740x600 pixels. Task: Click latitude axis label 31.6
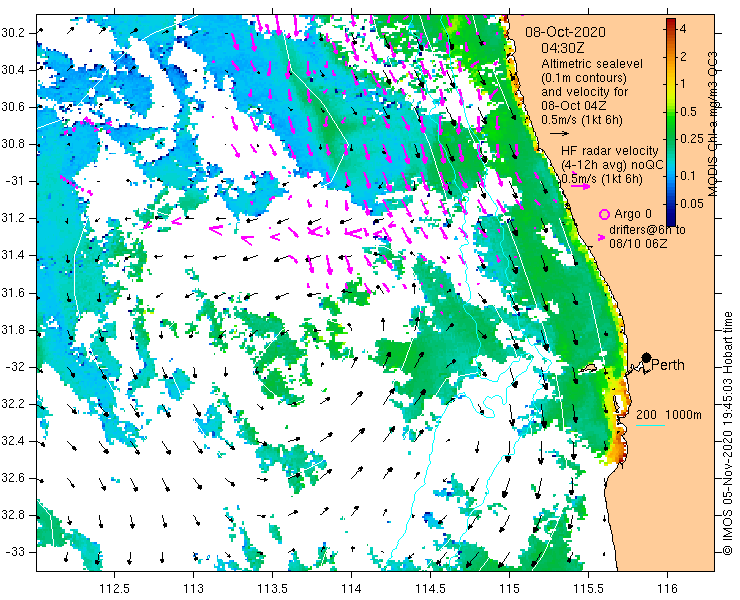(13, 293)
